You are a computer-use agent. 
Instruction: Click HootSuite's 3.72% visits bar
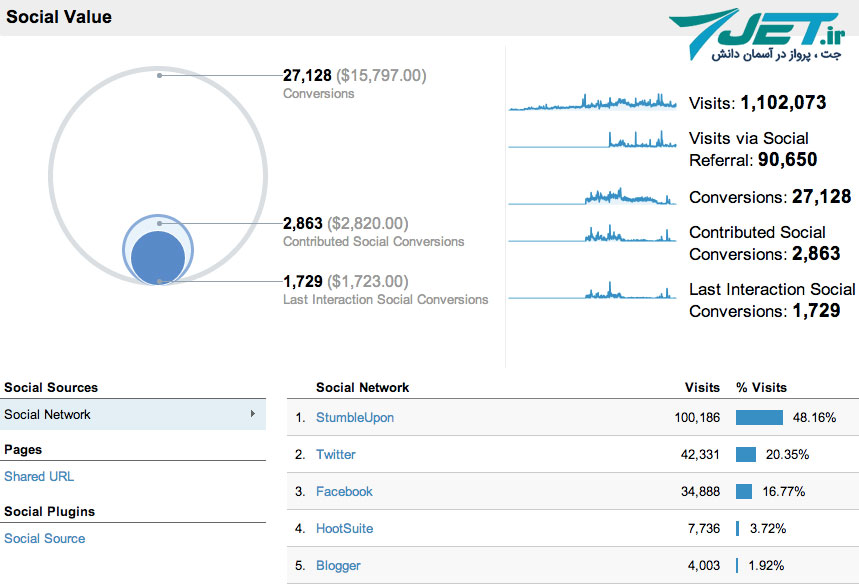click(737, 528)
